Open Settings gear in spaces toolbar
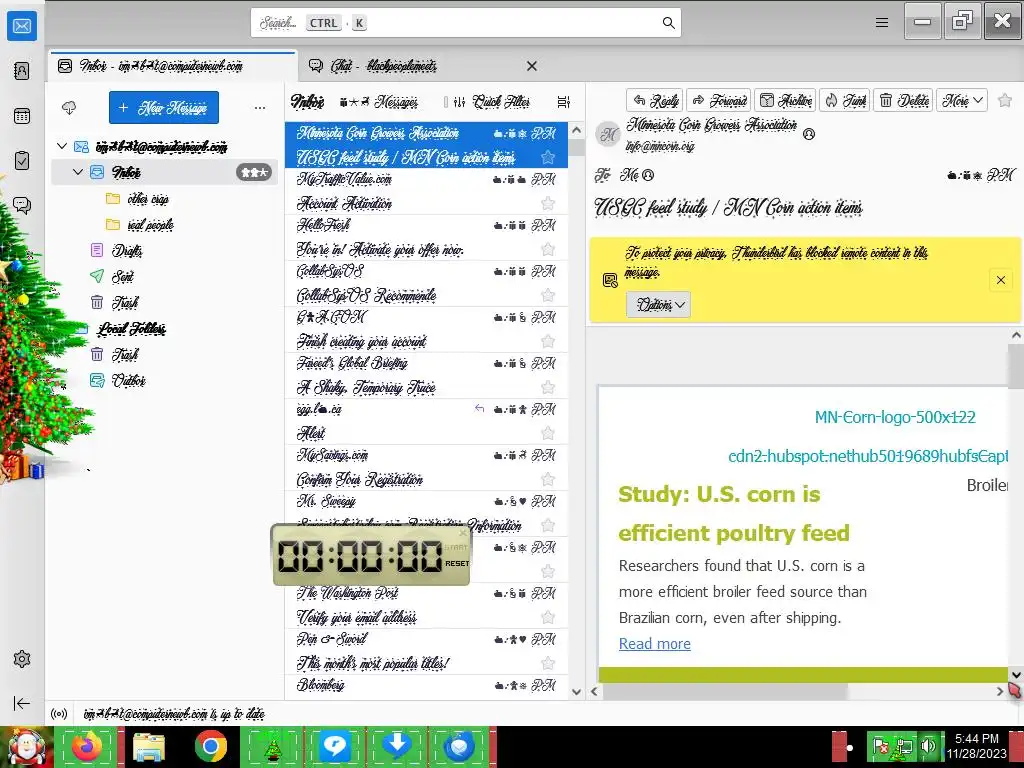1024x768 pixels. click(x=22, y=659)
